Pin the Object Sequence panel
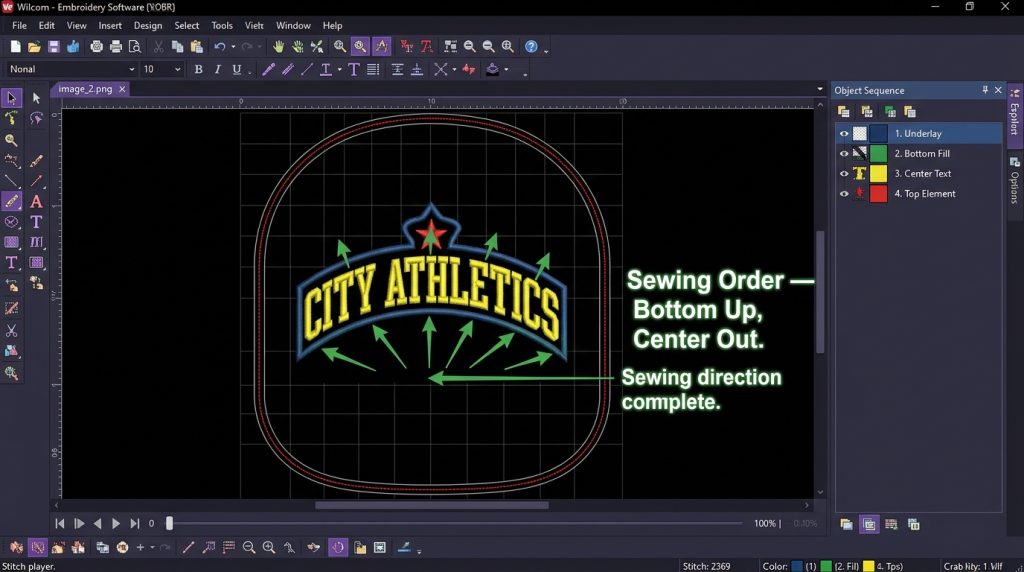1024x572 pixels. pos(985,89)
